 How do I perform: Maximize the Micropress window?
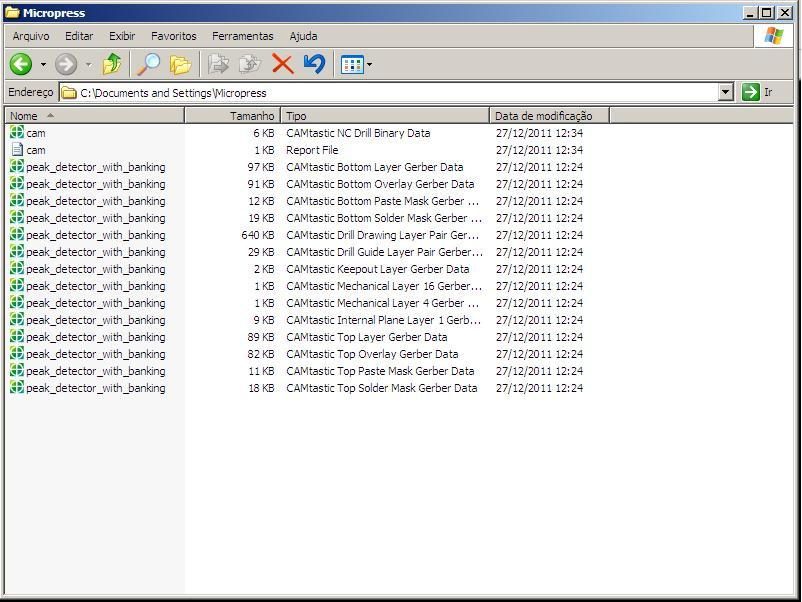coord(766,12)
